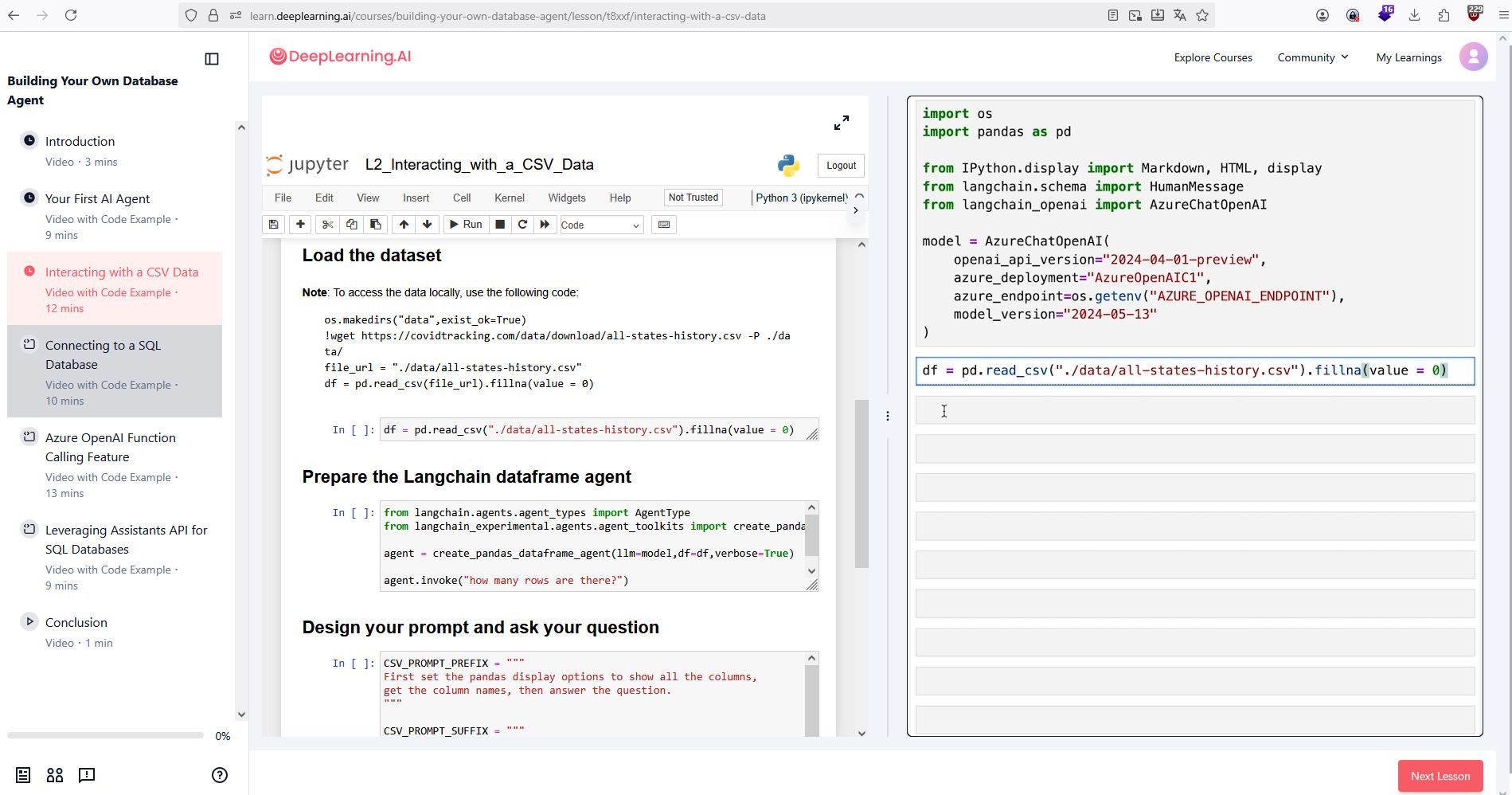Click the Explore Courses link

click(x=1213, y=57)
